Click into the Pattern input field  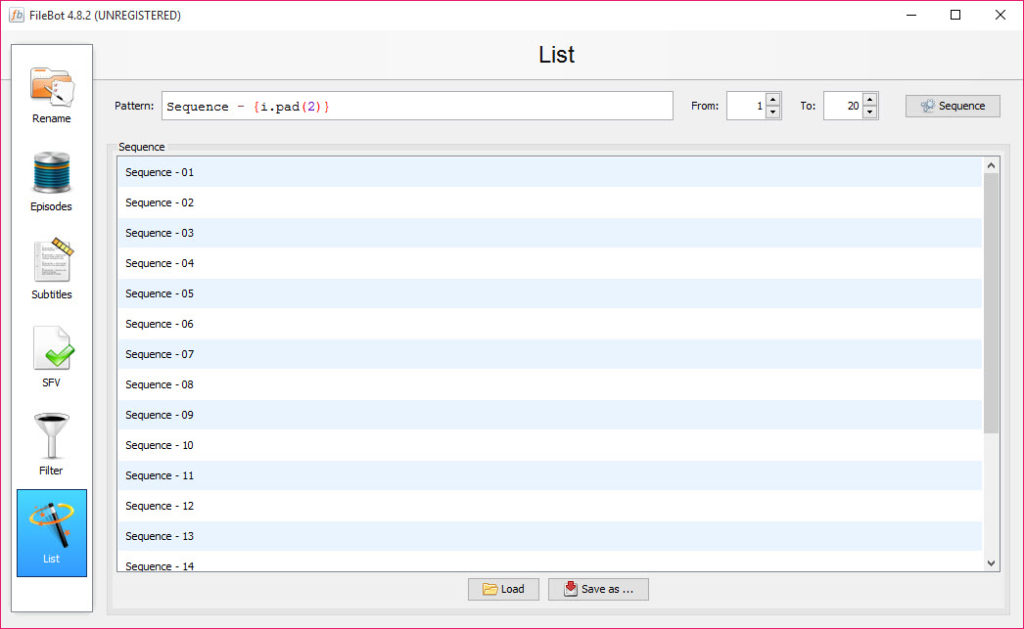(417, 106)
